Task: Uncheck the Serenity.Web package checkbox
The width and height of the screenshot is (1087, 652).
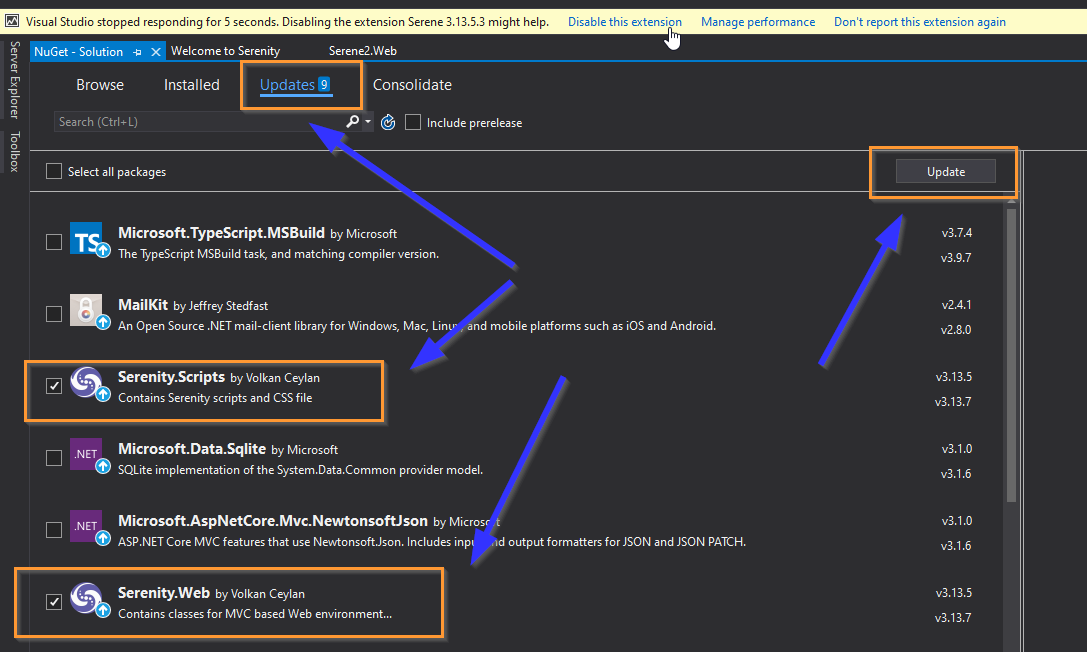Action: click(53, 602)
